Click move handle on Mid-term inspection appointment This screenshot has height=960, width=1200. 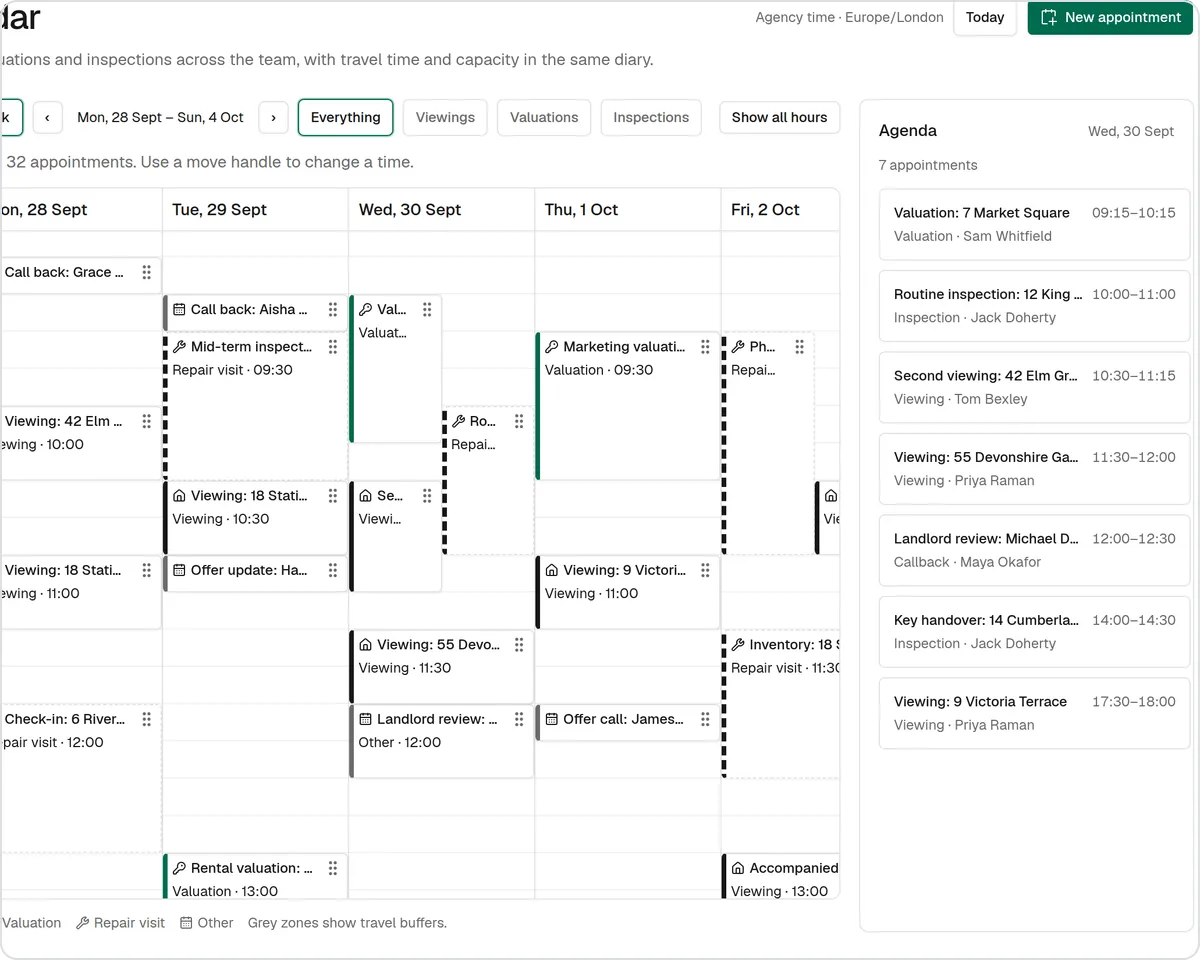point(333,347)
